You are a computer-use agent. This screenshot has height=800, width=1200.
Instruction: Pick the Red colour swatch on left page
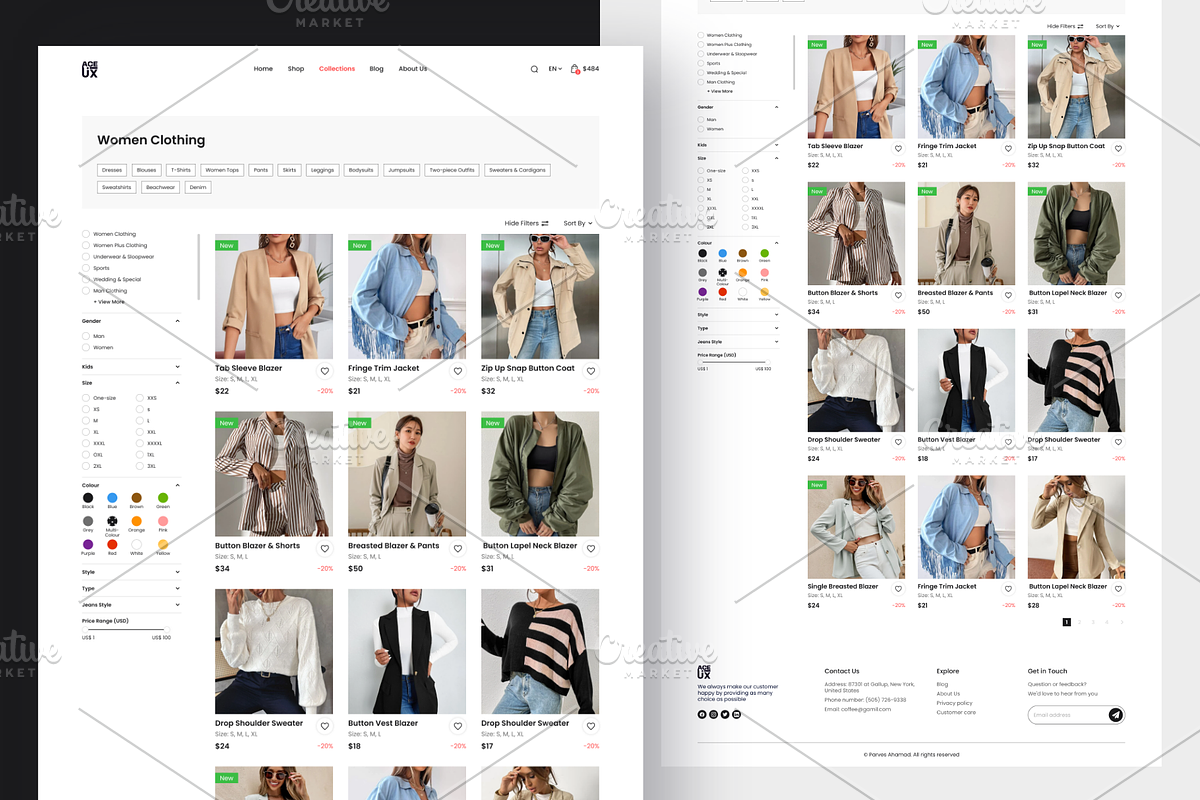tap(112, 544)
